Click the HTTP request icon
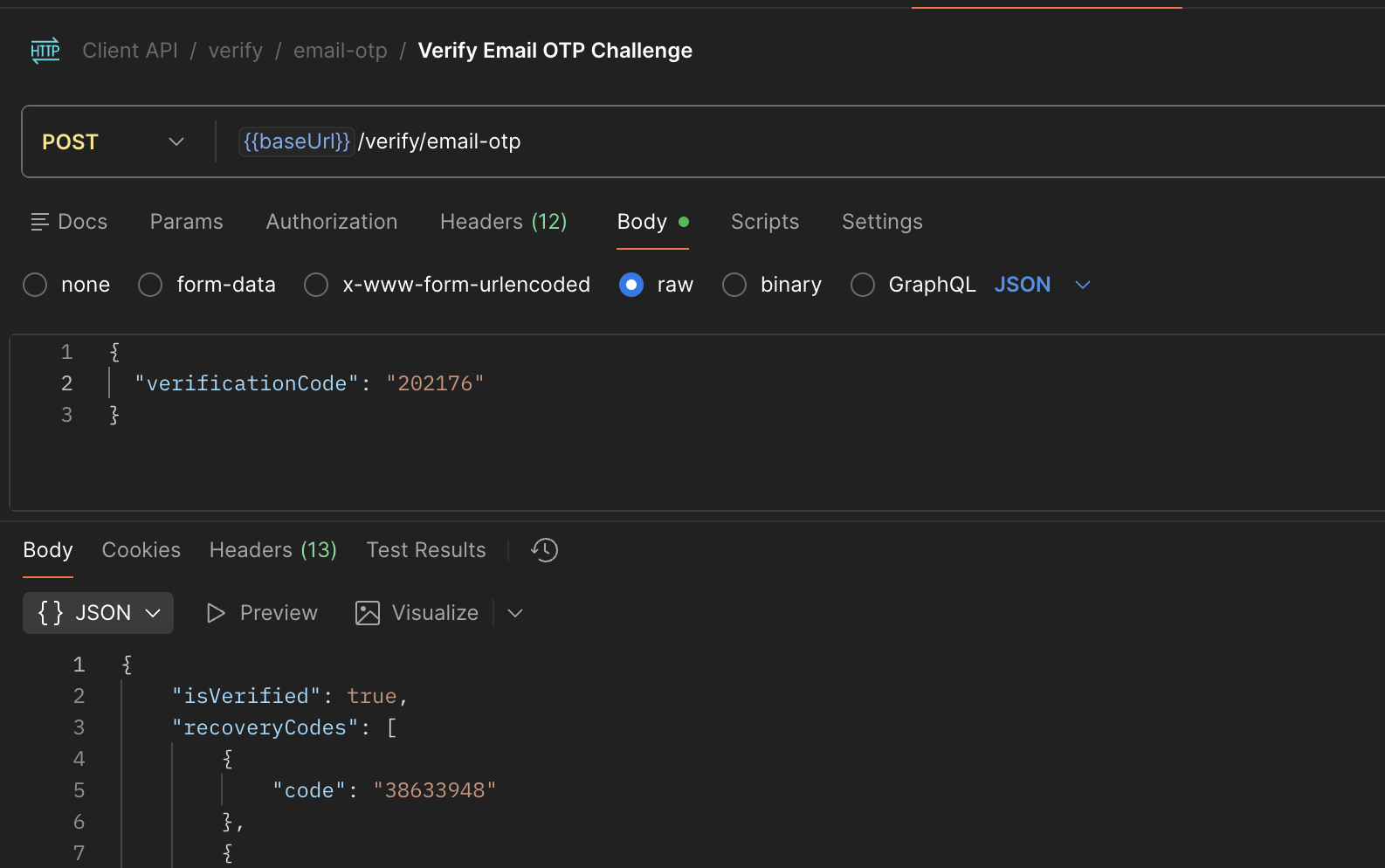 [45, 51]
